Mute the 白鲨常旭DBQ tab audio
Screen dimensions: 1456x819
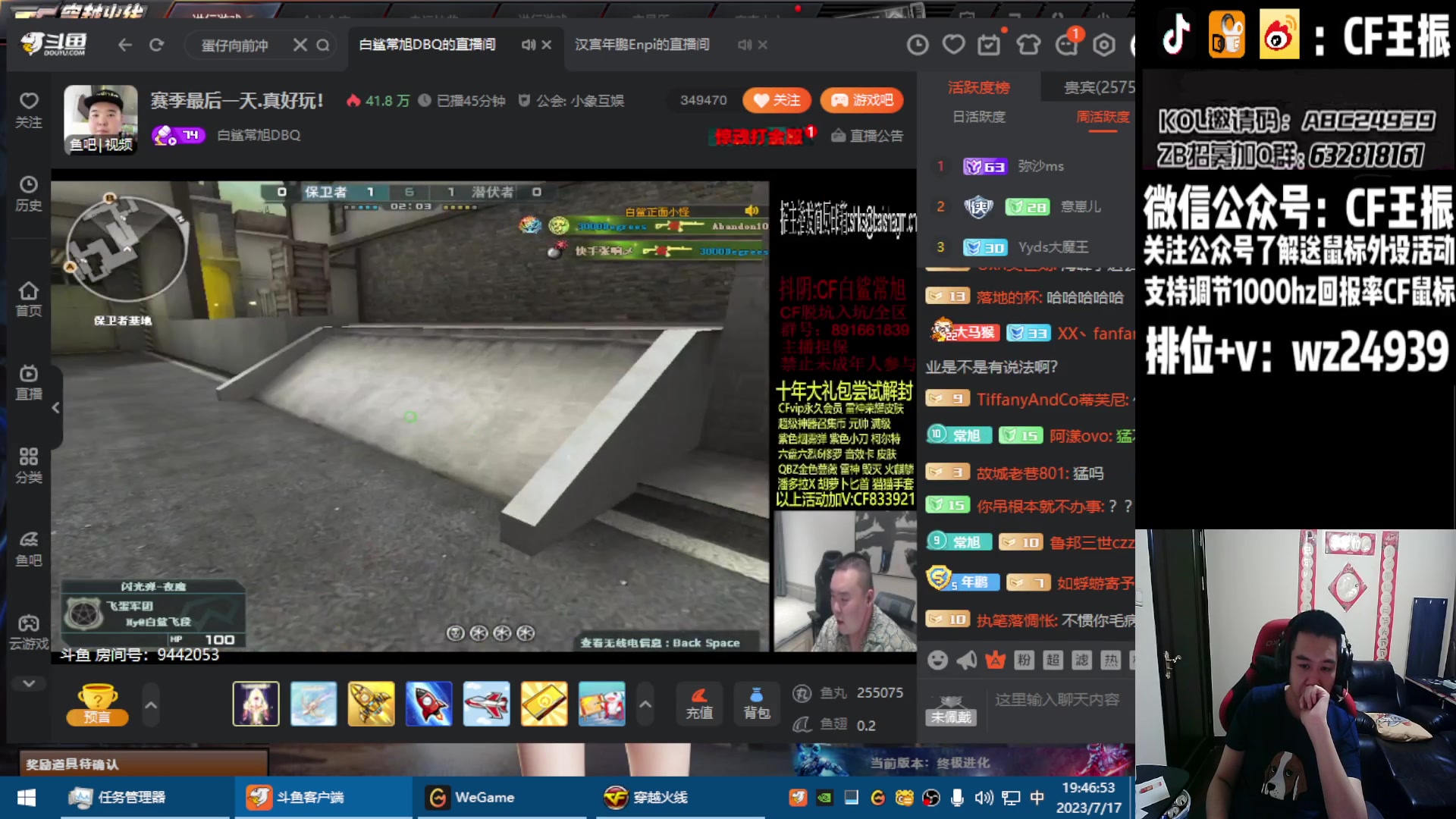point(528,45)
